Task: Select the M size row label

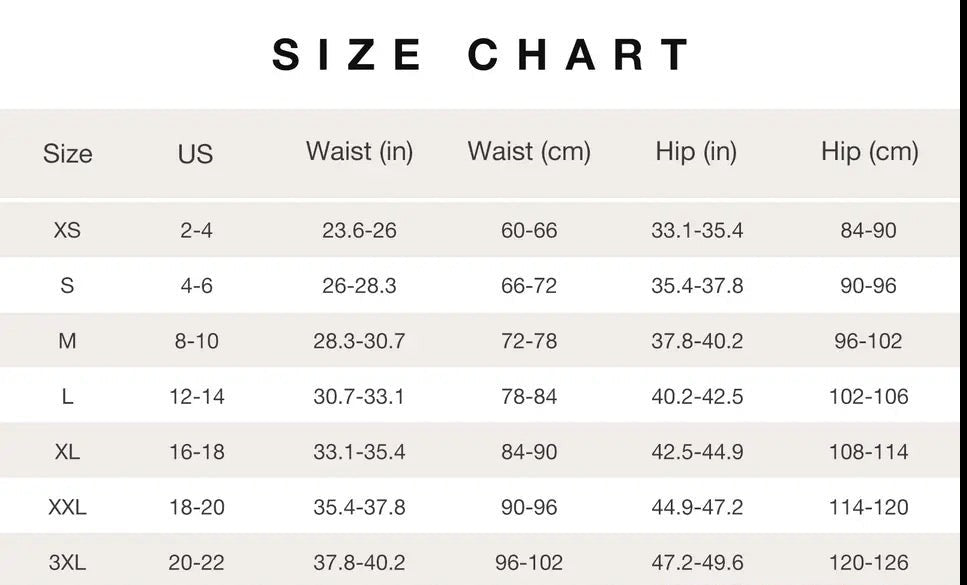Action: tap(67, 341)
